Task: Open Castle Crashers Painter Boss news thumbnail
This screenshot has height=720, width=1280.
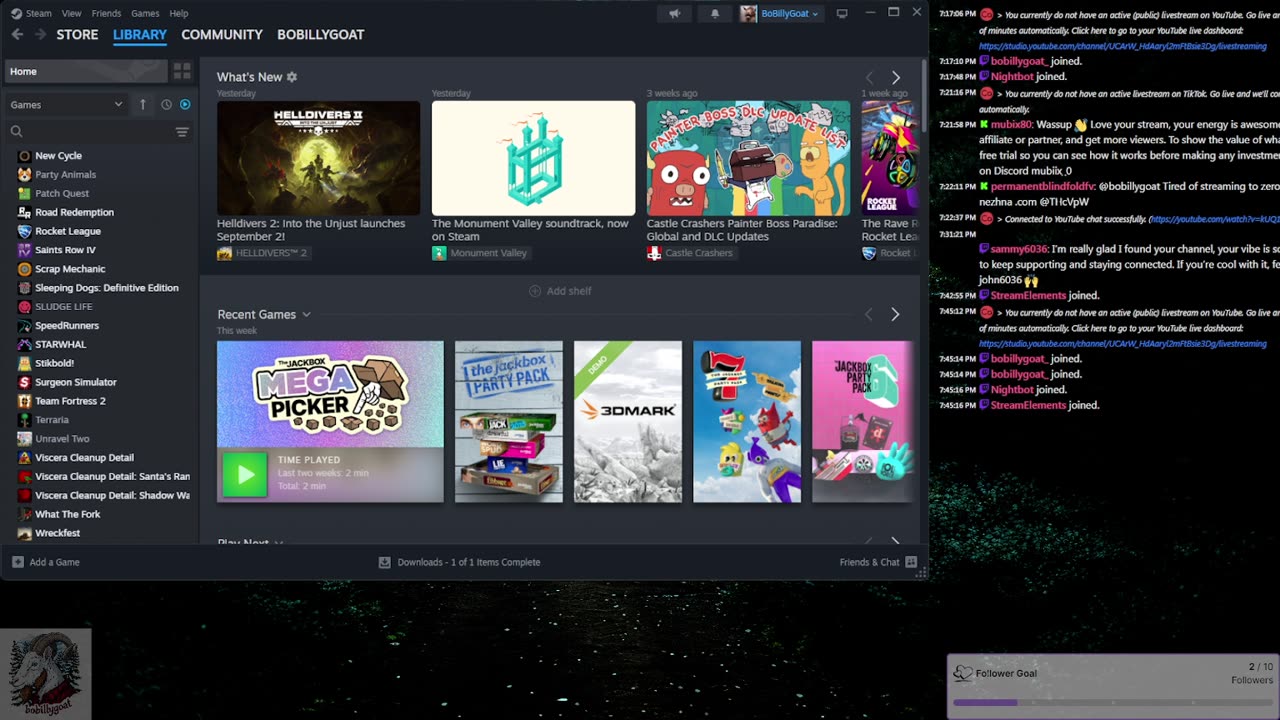Action: pyautogui.click(x=748, y=158)
